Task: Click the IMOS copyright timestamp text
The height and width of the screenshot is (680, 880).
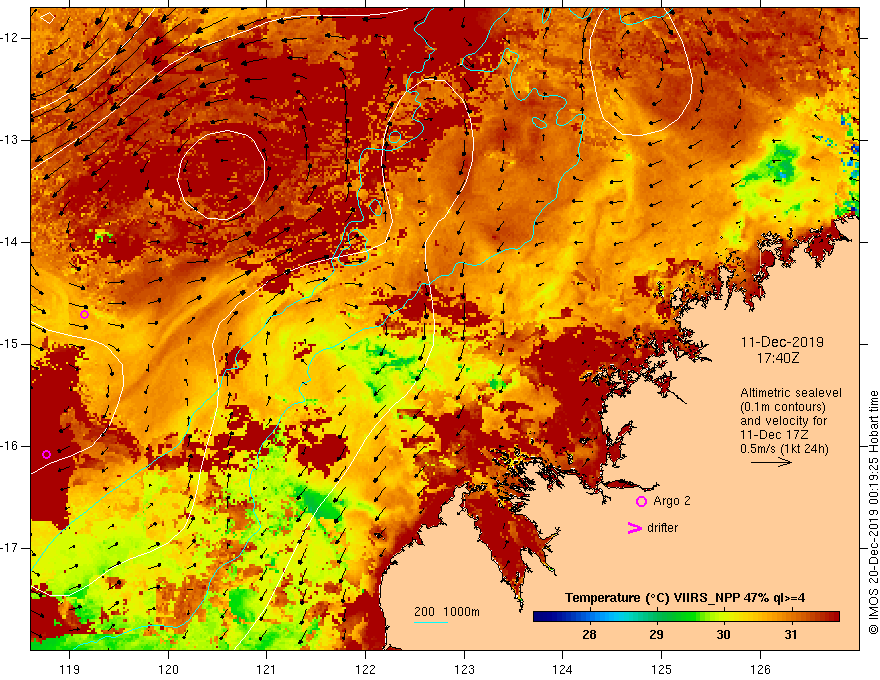Action: pos(873,512)
